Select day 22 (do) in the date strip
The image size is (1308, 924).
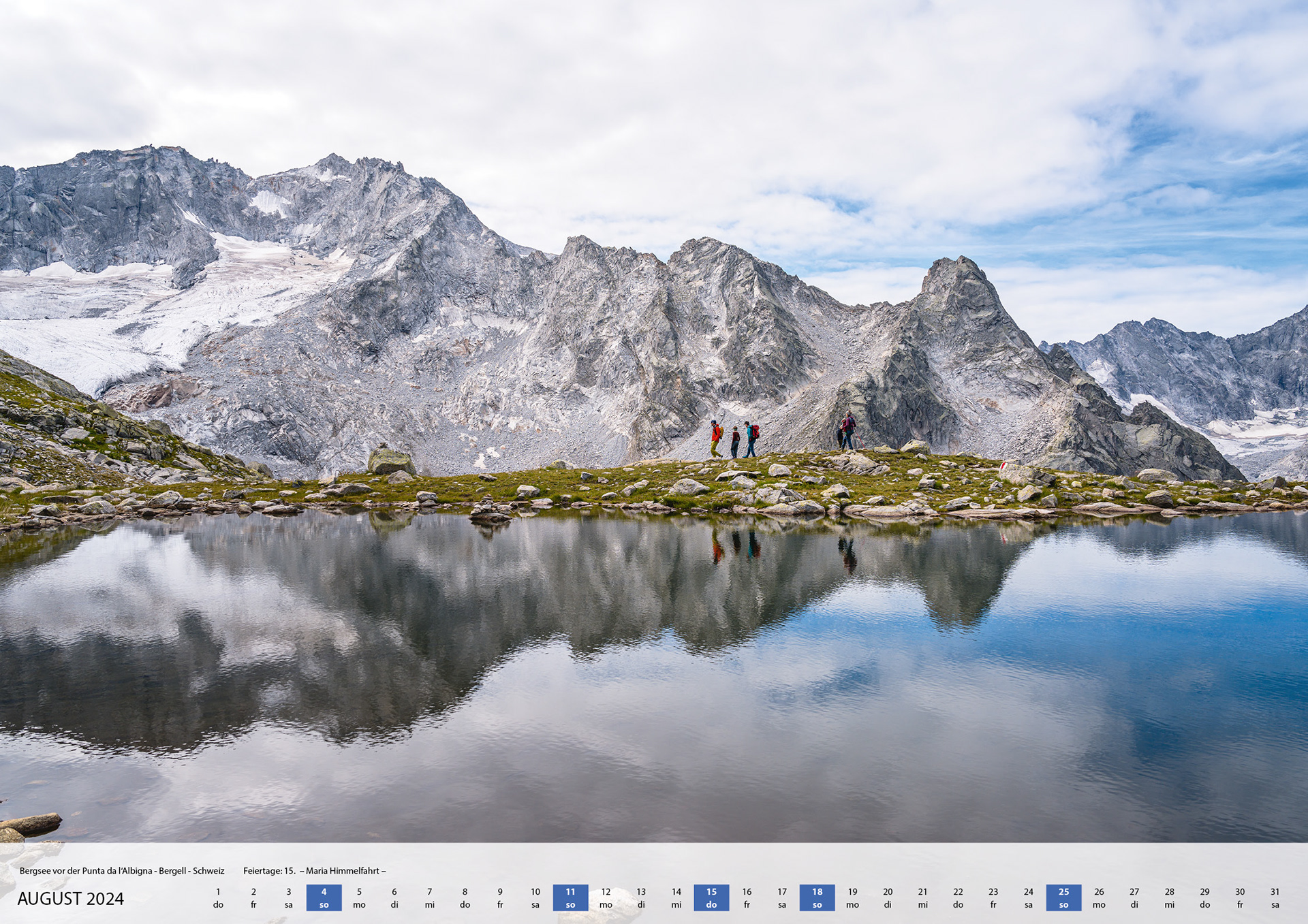(958, 898)
